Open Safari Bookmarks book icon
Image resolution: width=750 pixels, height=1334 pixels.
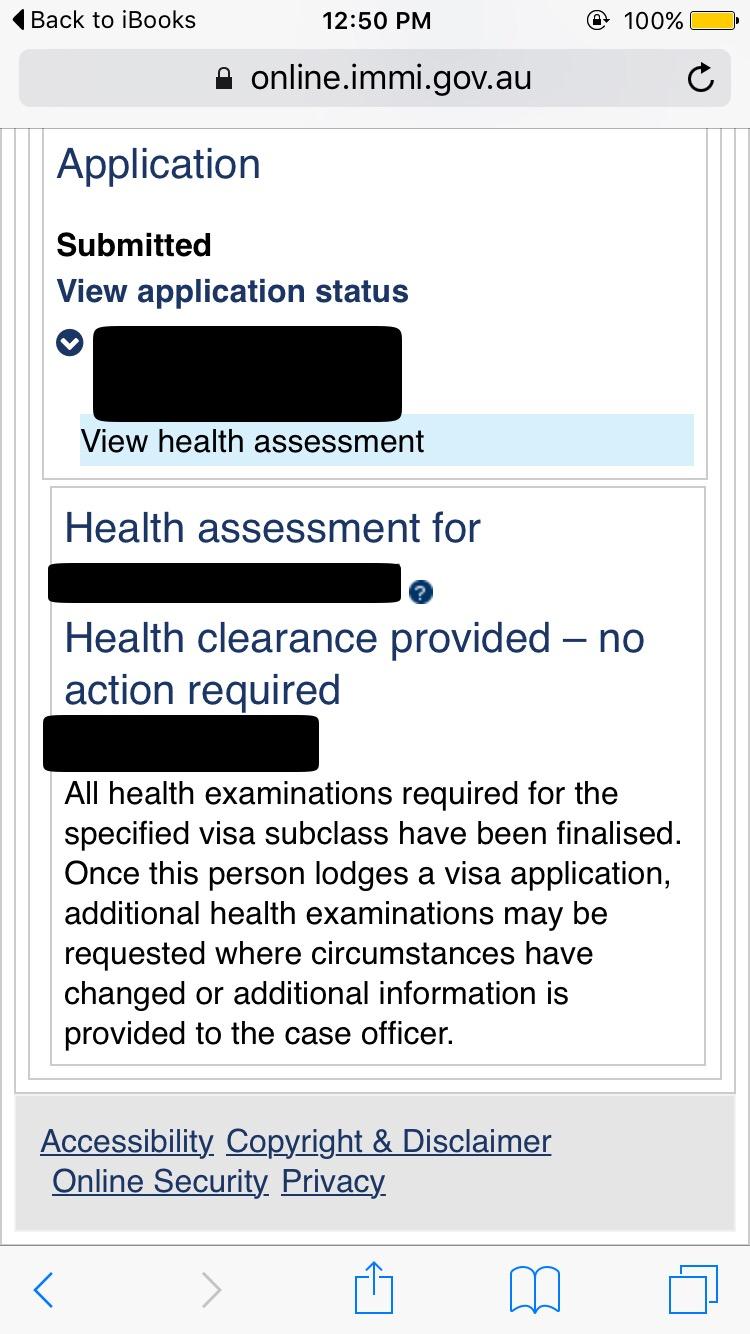click(535, 1290)
